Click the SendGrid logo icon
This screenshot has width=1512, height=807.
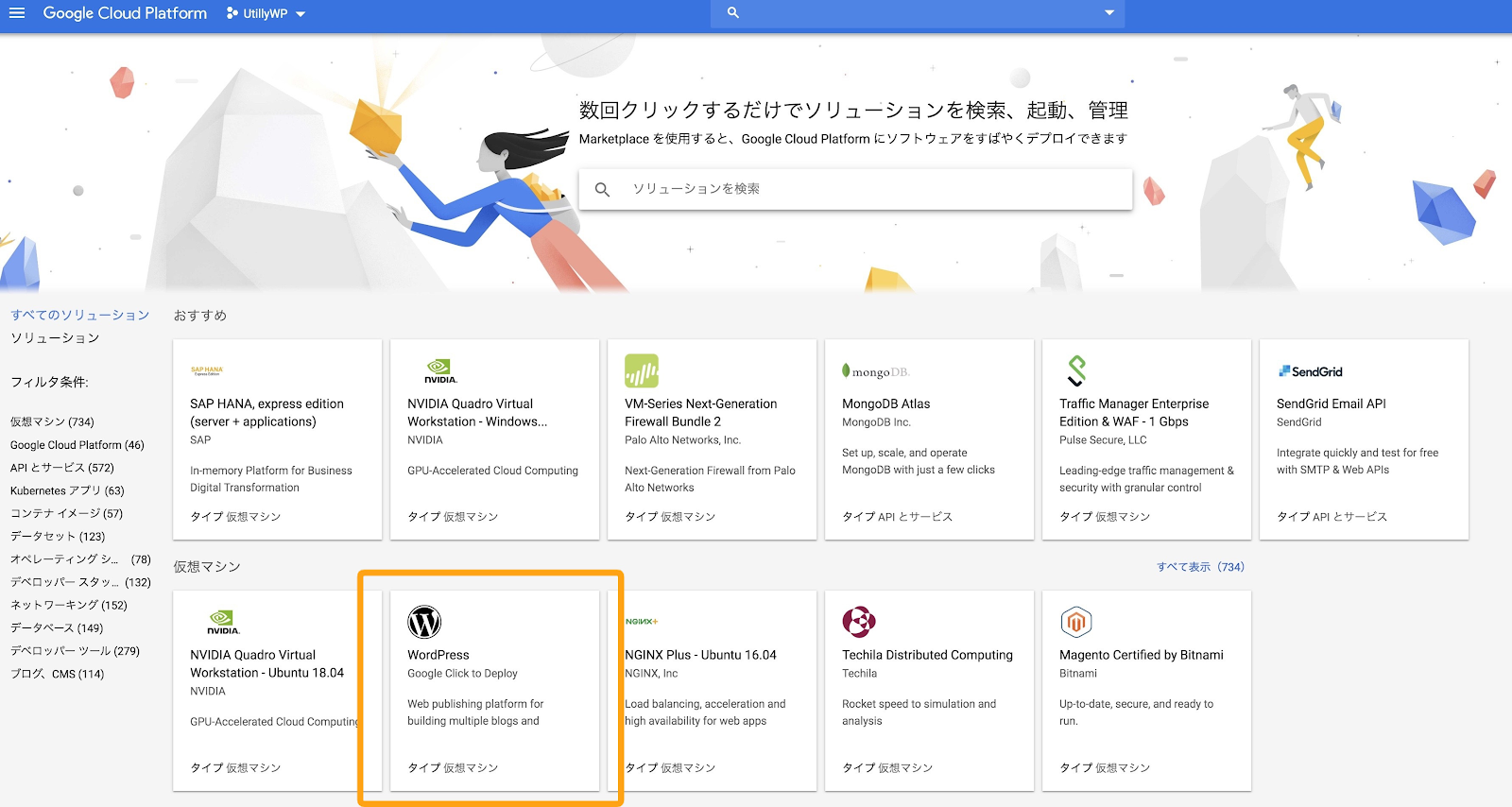[1311, 371]
